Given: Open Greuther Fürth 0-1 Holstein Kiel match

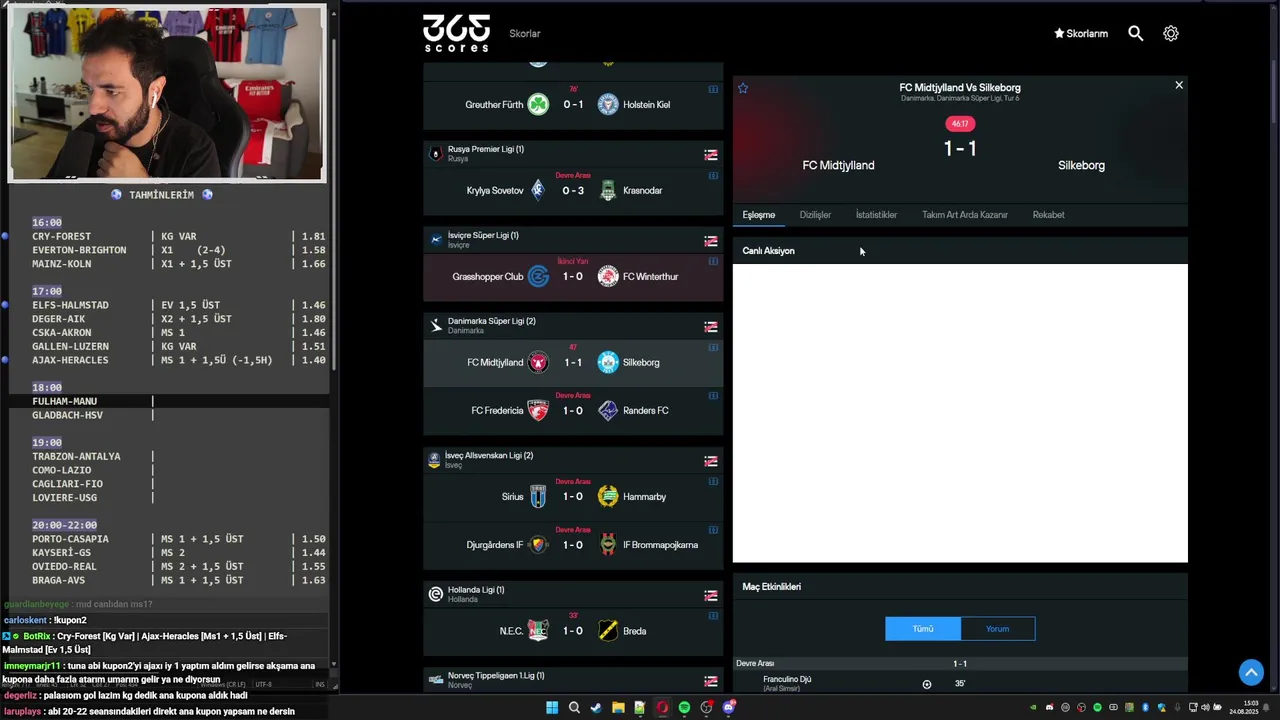Looking at the screenshot, I should [x=573, y=104].
